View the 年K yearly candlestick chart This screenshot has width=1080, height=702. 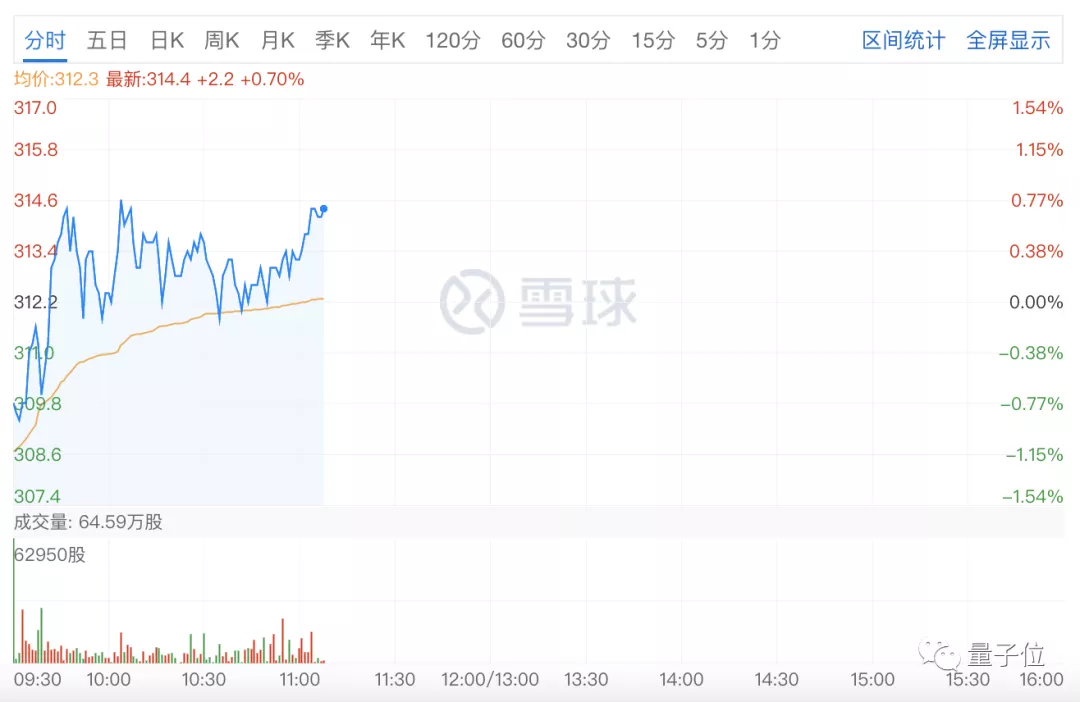coord(387,40)
